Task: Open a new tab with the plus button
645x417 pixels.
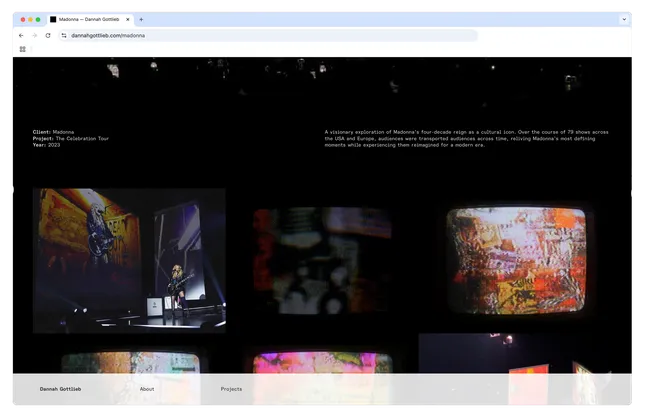Action: coord(141,19)
